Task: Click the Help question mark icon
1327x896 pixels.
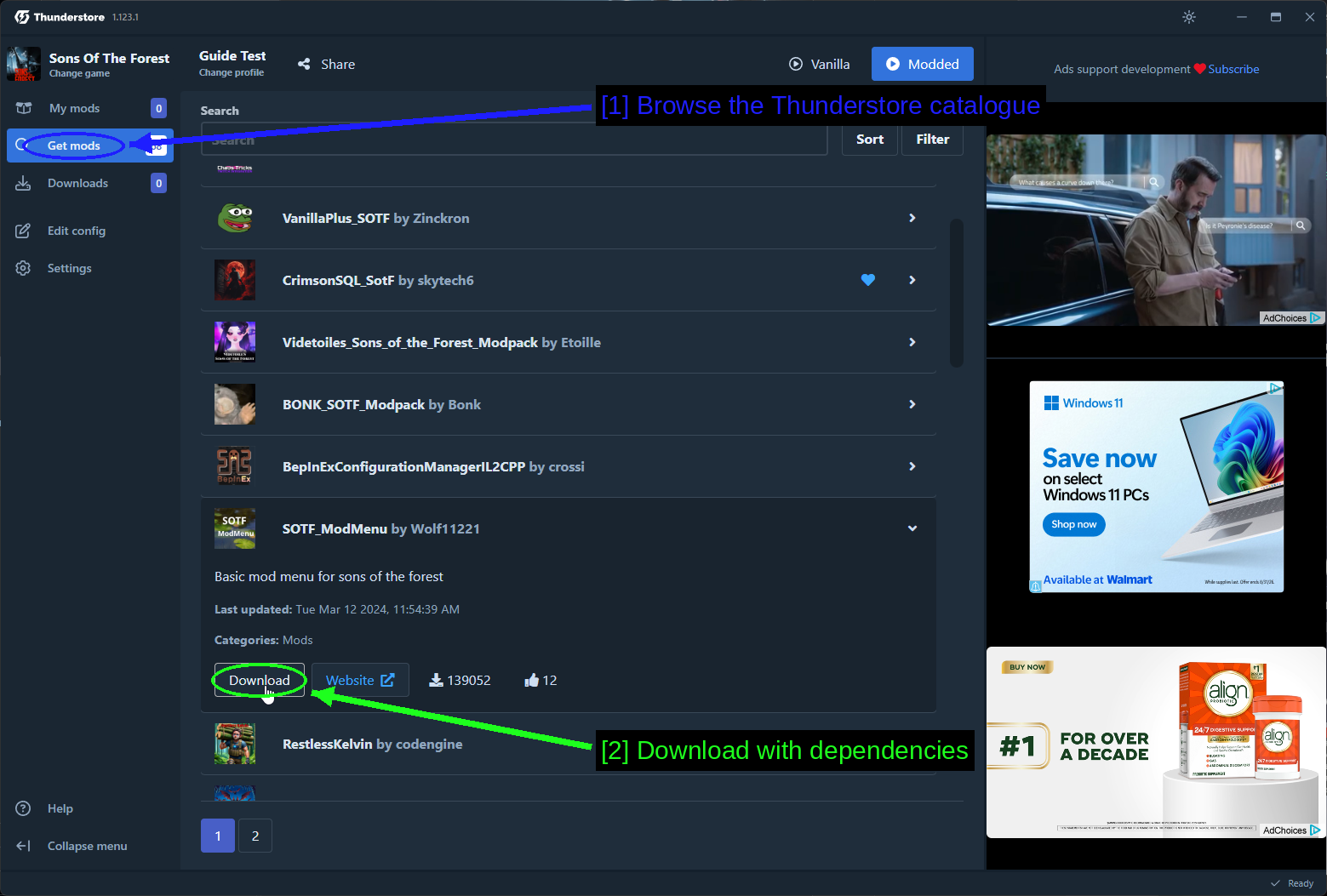Action: (23, 808)
